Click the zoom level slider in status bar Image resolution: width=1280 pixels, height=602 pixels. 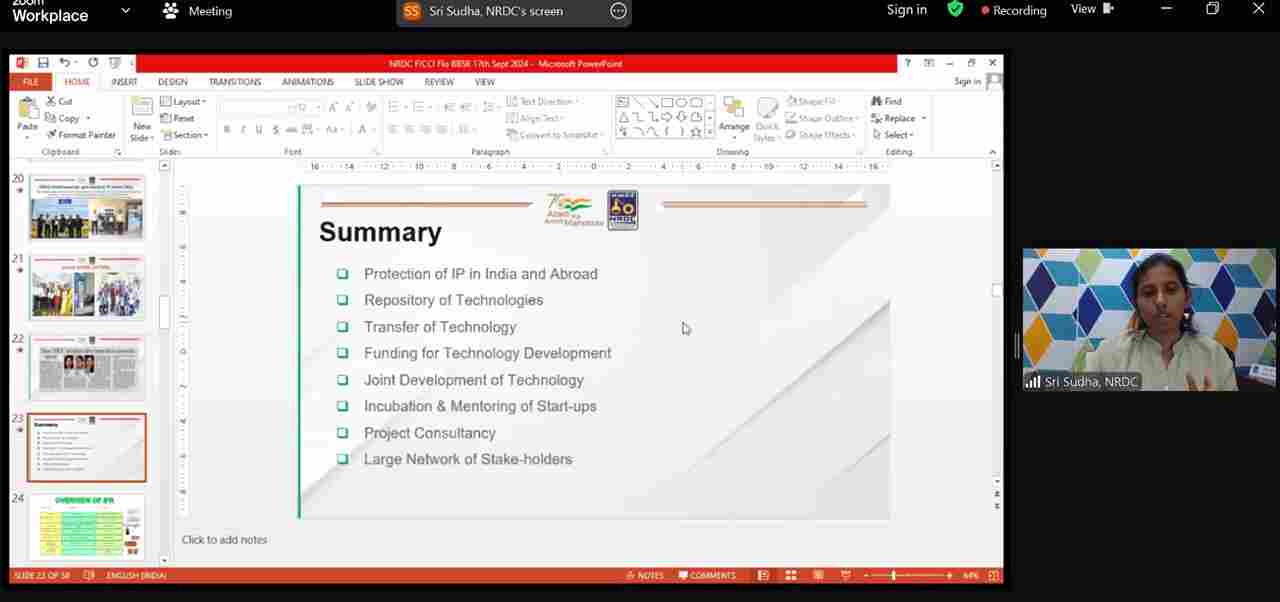[893, 576]
